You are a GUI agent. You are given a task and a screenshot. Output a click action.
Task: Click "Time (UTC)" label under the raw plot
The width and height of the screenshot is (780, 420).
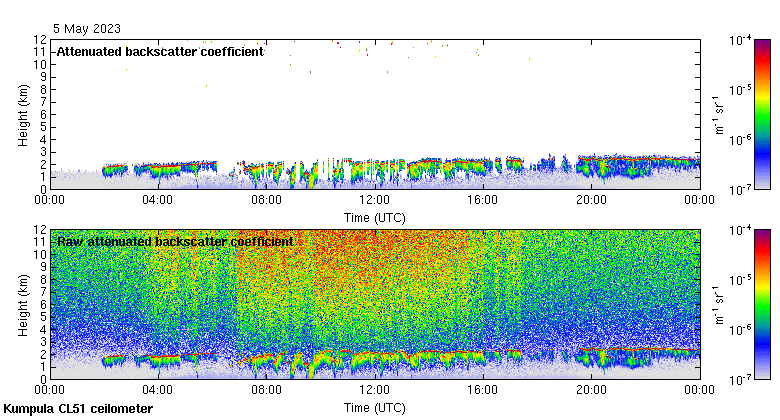(375, 408)
